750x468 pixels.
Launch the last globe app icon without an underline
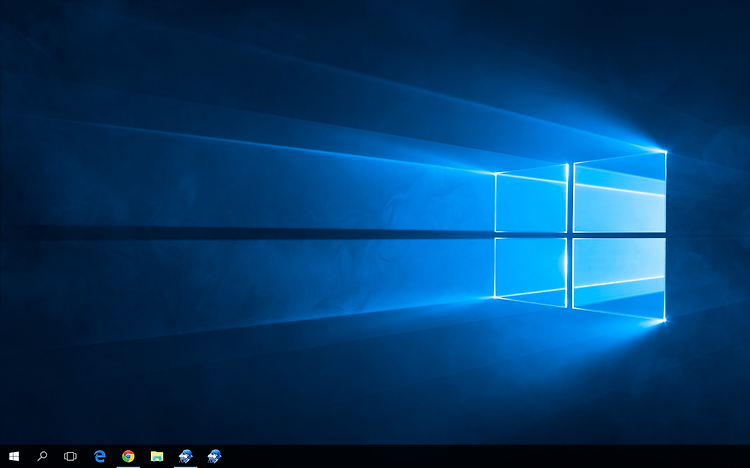214,457
